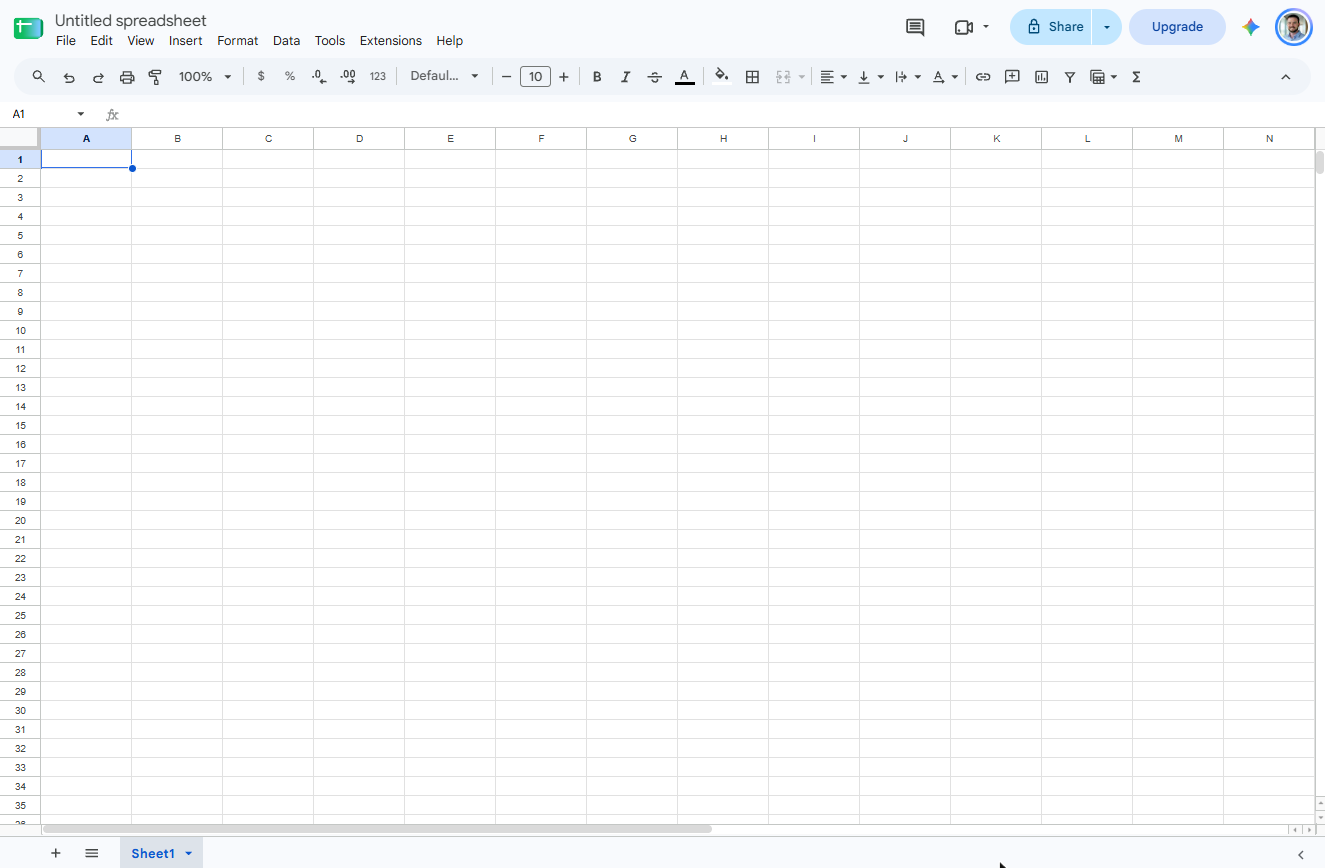Open the search menus magnifier icon
1325x868 pixels.
[x=39, y=77]
